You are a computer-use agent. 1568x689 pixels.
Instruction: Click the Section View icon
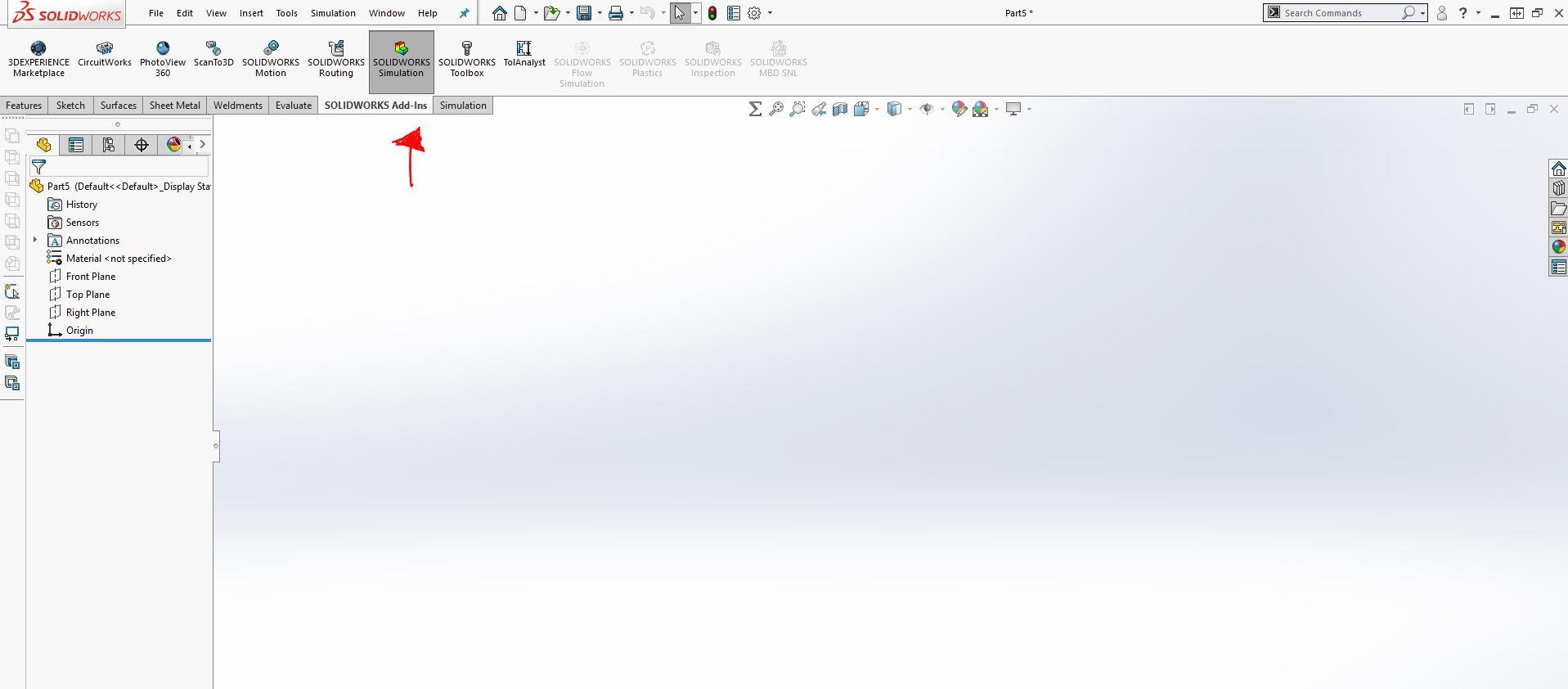tap(840, 109)
